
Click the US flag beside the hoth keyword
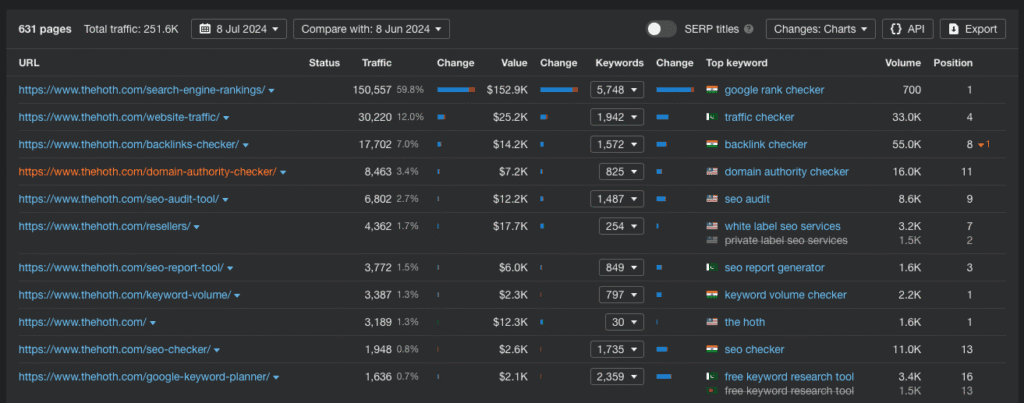pos(712,322)
